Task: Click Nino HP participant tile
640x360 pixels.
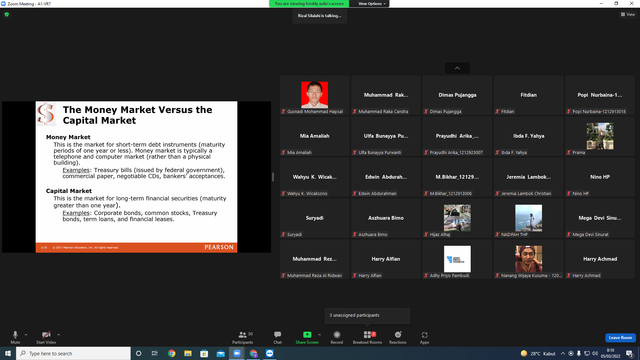Action: point(600,177)
